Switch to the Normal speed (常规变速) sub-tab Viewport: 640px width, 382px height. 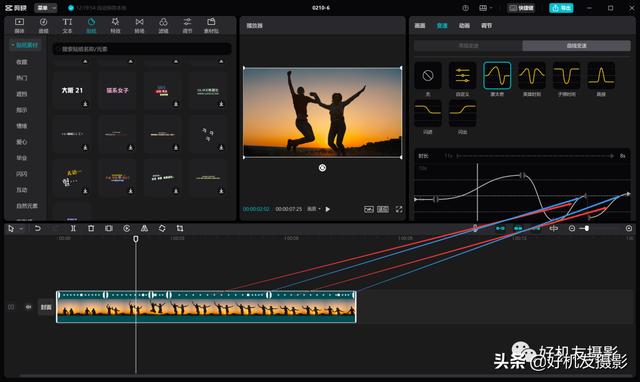click(468, 45)
